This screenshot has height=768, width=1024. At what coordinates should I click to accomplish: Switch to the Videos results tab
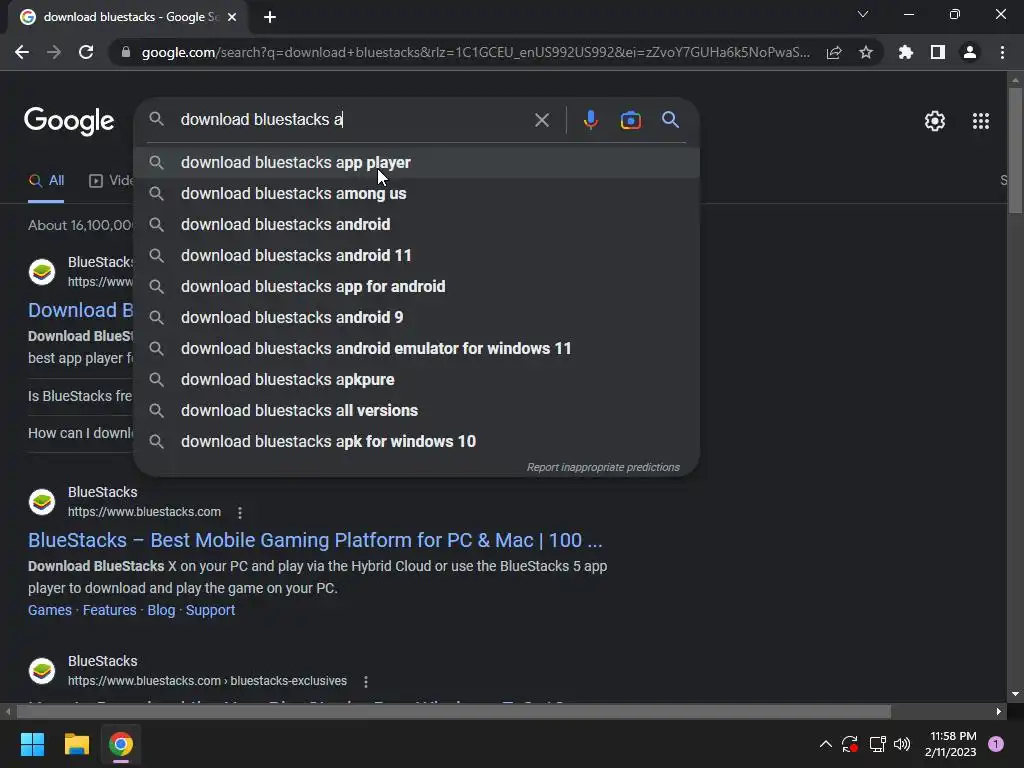point(111,181)
